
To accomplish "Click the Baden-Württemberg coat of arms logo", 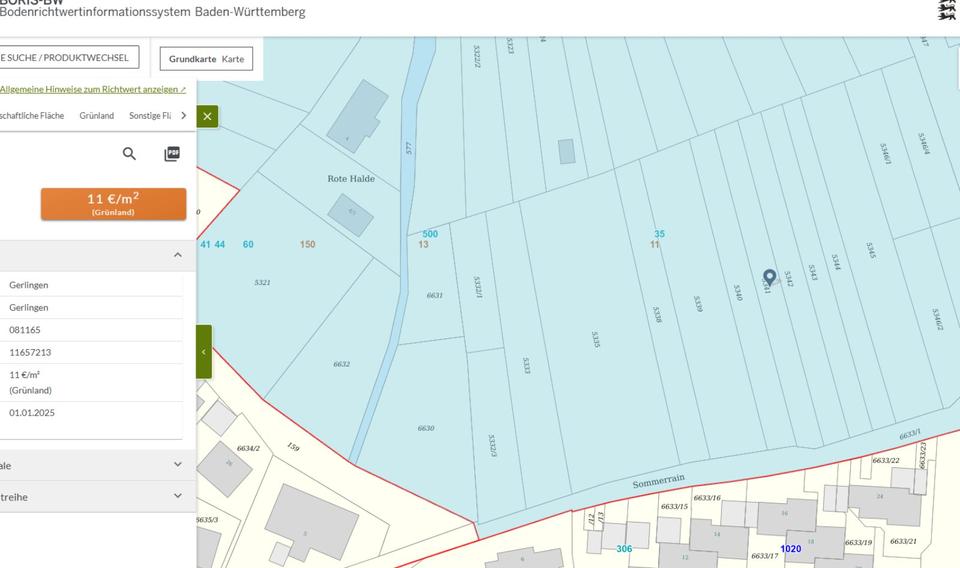I will pyautogui.click(x=946, y=10).
